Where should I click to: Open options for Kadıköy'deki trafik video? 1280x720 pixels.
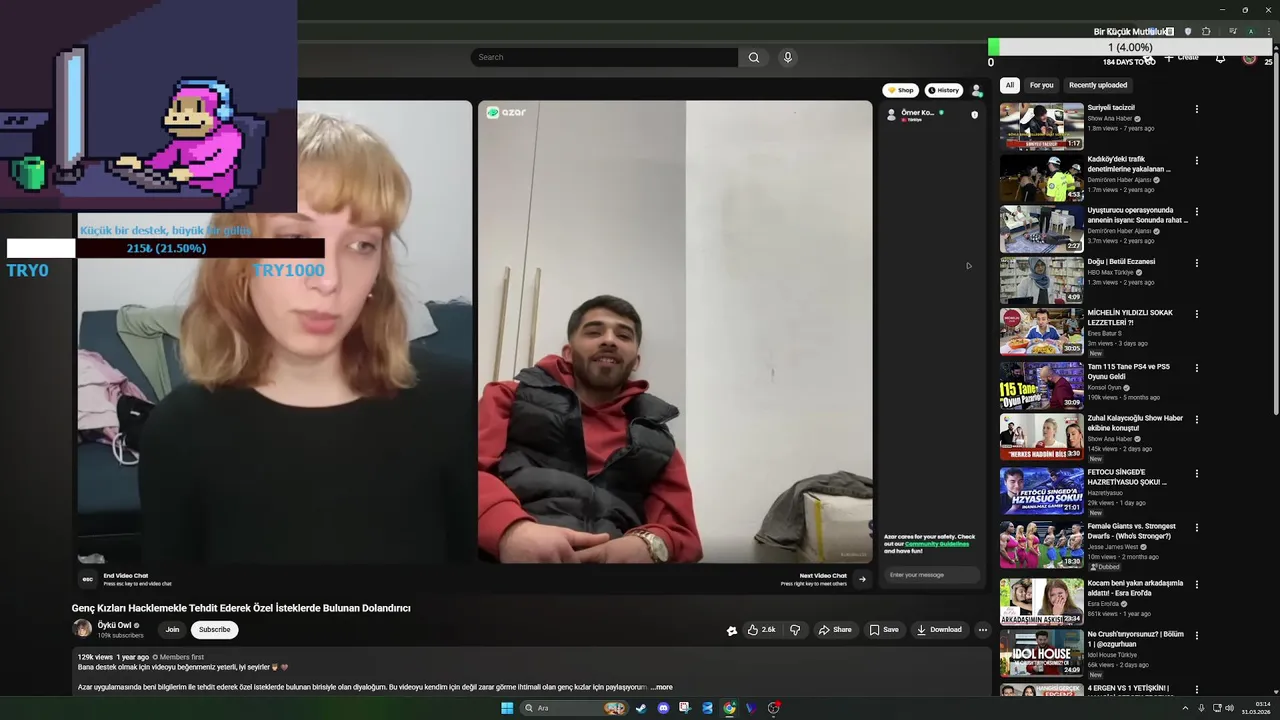click(1196, 160)
